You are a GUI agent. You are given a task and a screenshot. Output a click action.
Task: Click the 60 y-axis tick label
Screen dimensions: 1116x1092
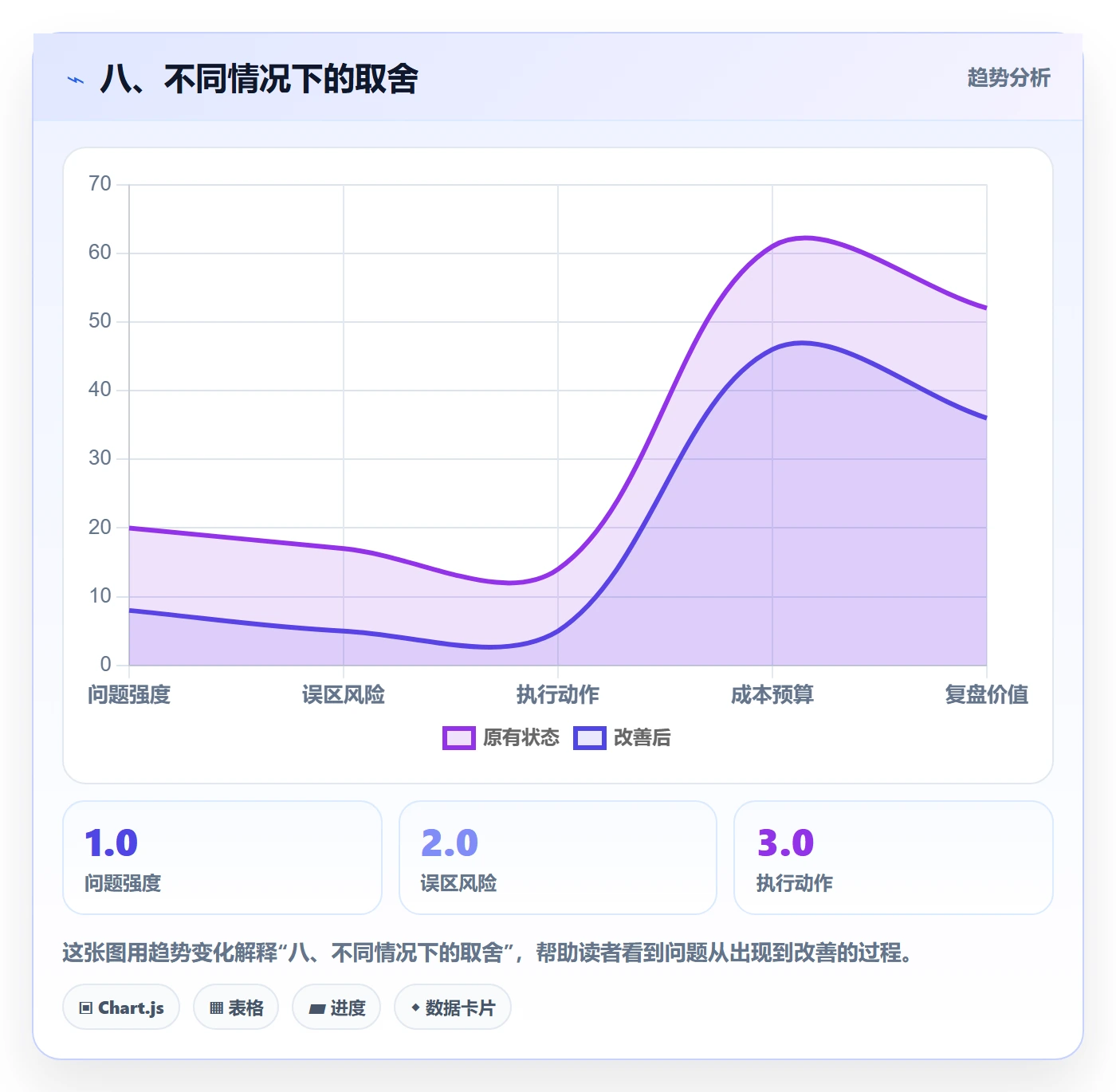point(100,253)
